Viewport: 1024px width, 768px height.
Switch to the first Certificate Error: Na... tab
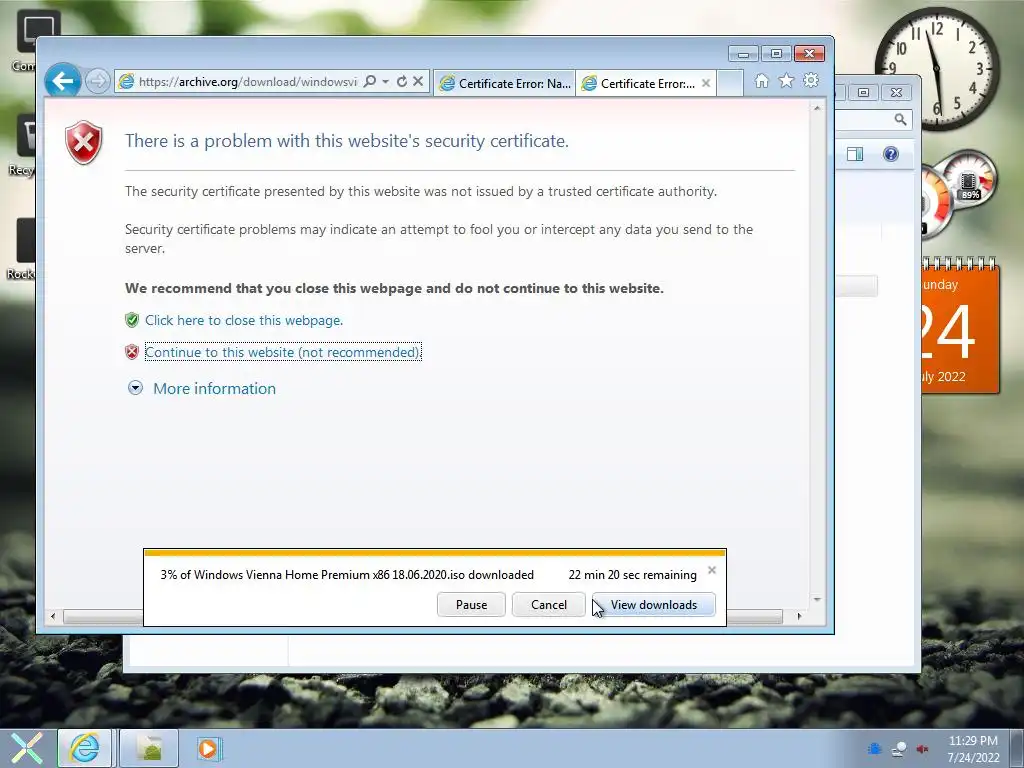coord(504,84)
